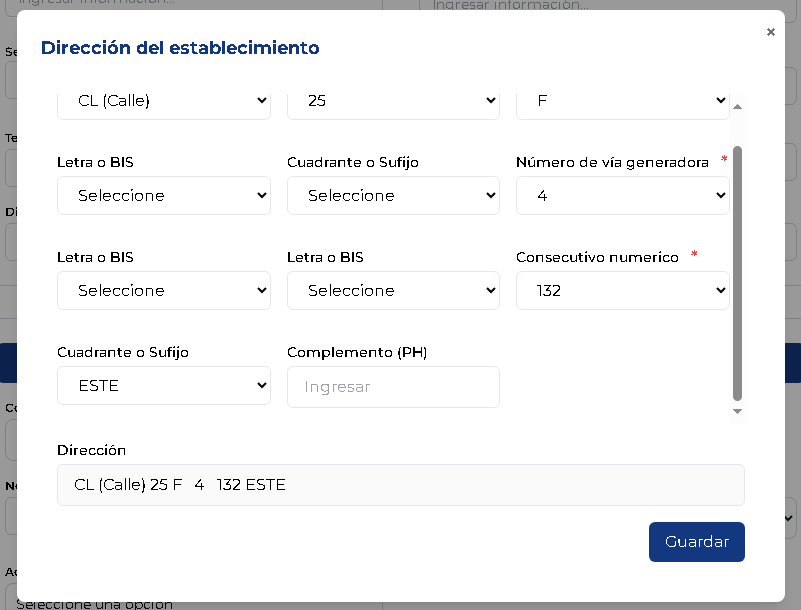Close the Dirección del establecimiento dialog

click(x=770, y=32)
